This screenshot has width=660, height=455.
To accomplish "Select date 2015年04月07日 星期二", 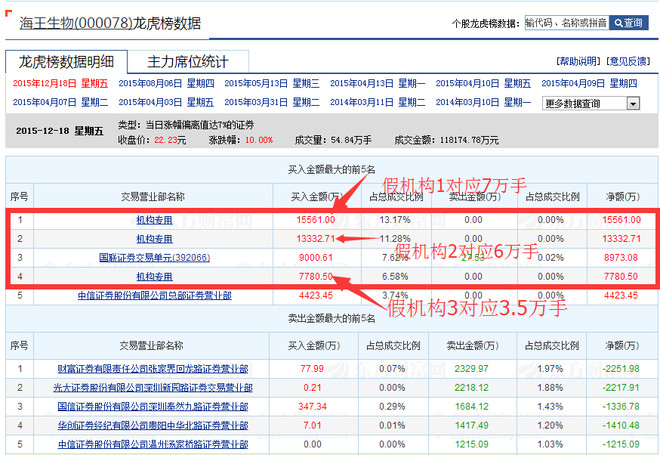I will tap(60, 102).
